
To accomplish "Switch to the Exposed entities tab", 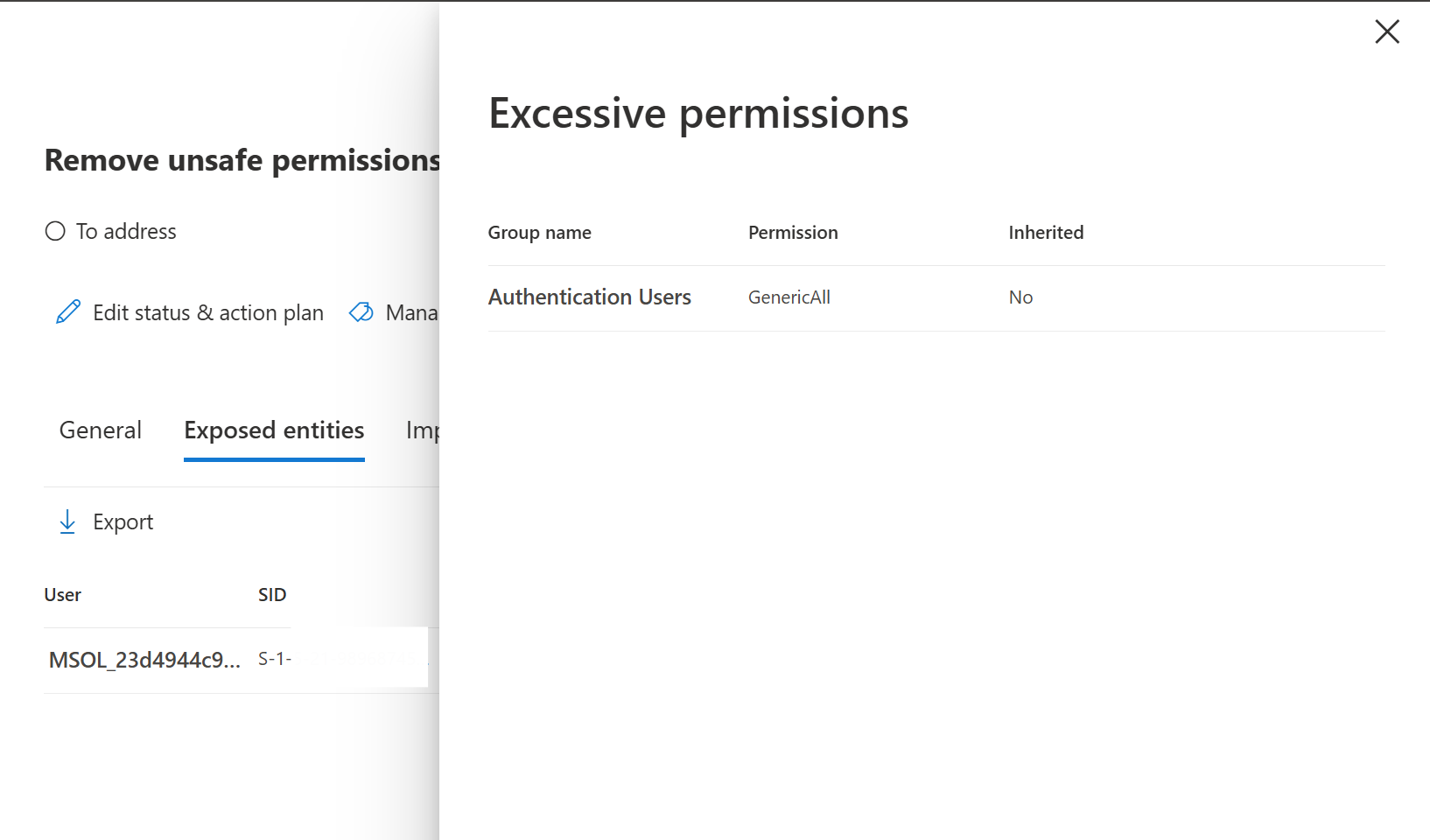I will 274,430.
